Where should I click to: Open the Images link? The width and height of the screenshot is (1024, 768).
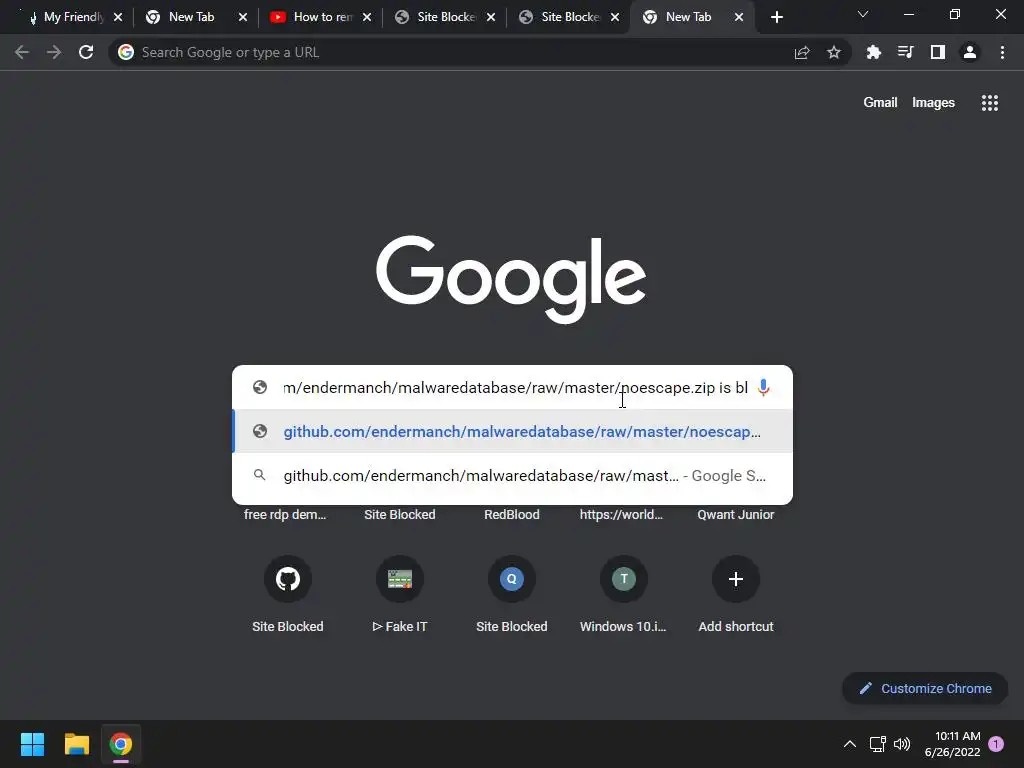(933, 103)
